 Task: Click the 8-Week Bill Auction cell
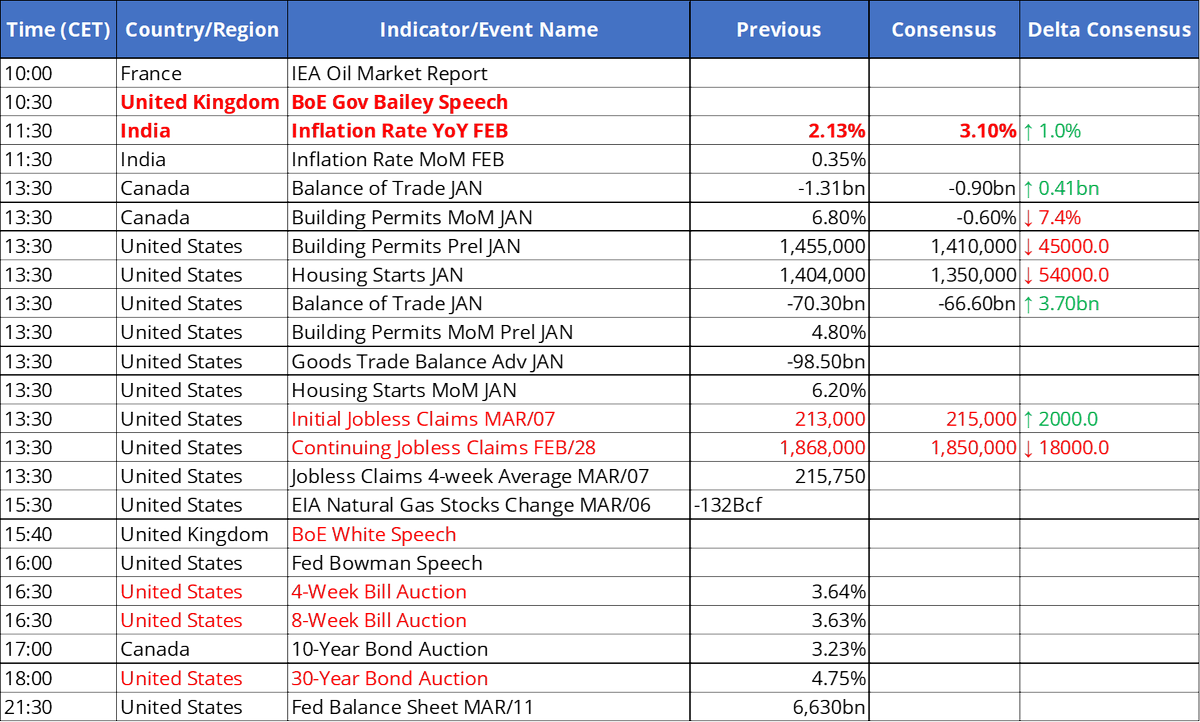488,621
